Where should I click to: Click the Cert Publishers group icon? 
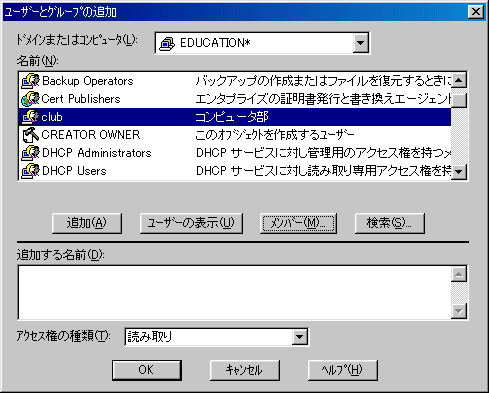click(x=30, y=99)
